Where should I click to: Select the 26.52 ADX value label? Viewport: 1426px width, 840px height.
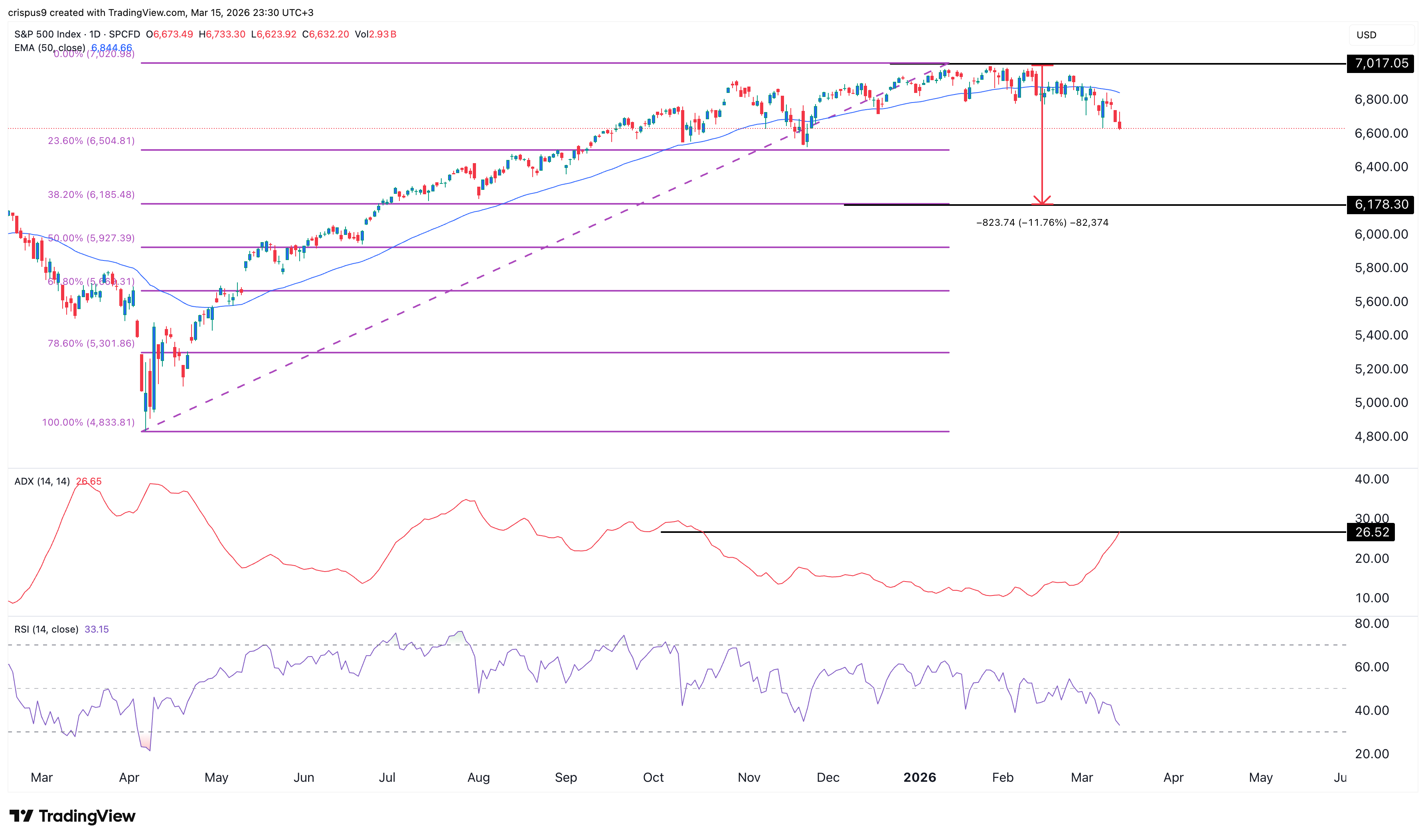[x=1370, y=532]
